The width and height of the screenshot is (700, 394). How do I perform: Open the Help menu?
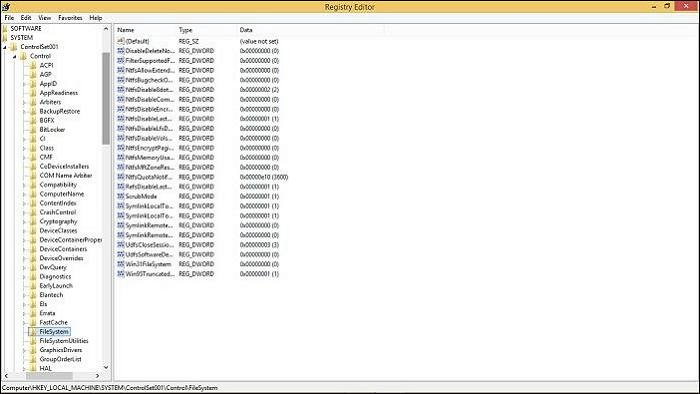(x=96, y=18)
